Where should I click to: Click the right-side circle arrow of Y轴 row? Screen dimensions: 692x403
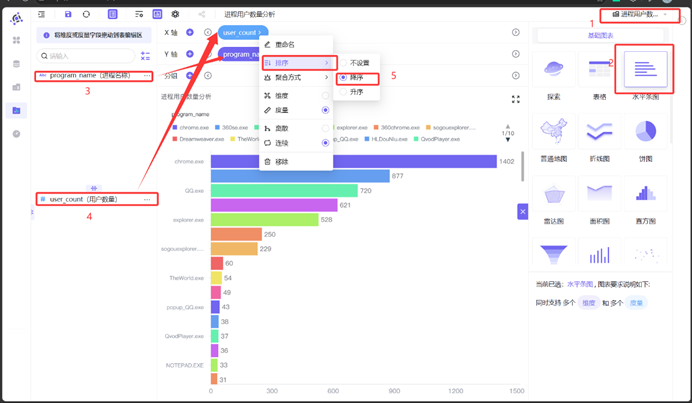coord(515,54)
